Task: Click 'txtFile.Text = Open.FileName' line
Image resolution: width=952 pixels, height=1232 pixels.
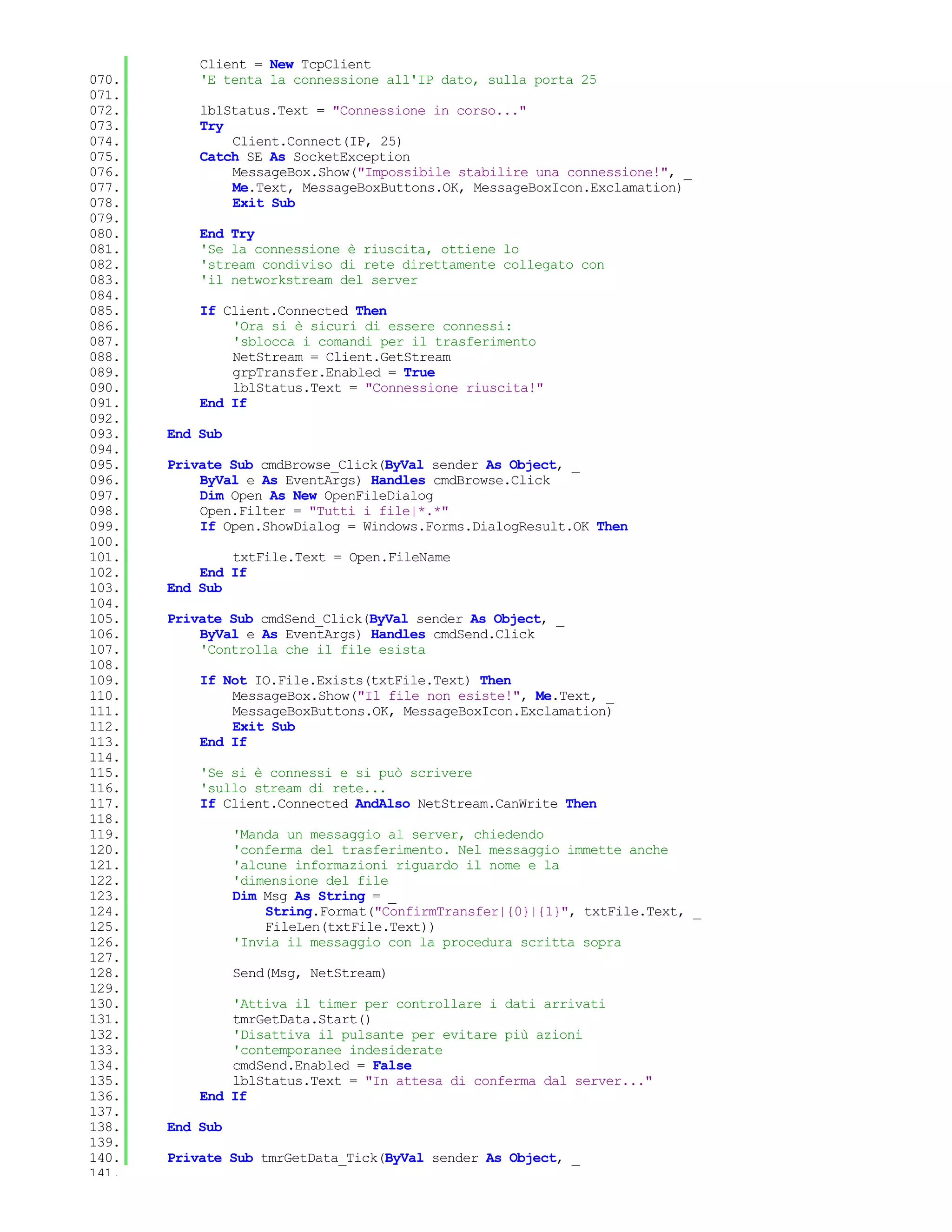Action: [x=341, y=557]
